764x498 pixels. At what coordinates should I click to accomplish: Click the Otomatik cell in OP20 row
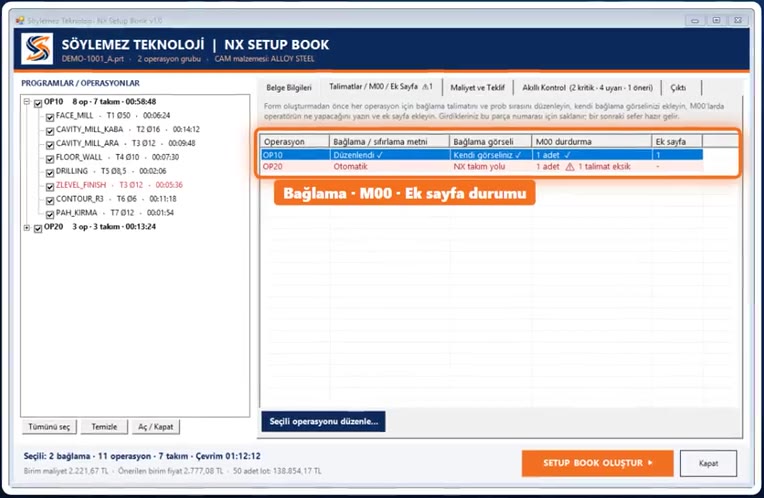coord(389,167)
